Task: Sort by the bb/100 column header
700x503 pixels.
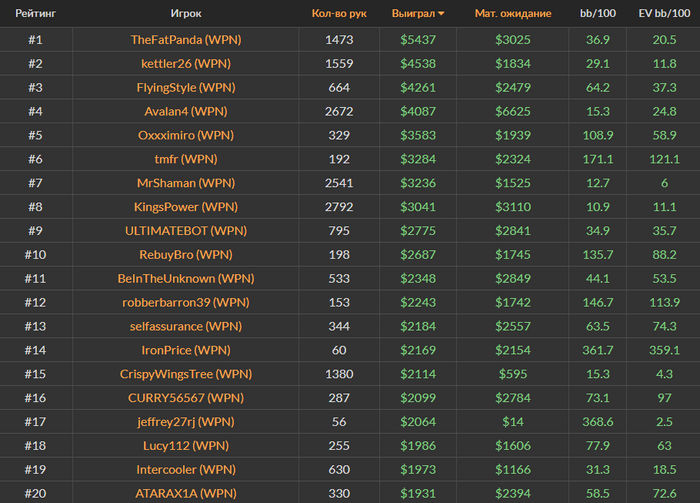Action: 598,14
